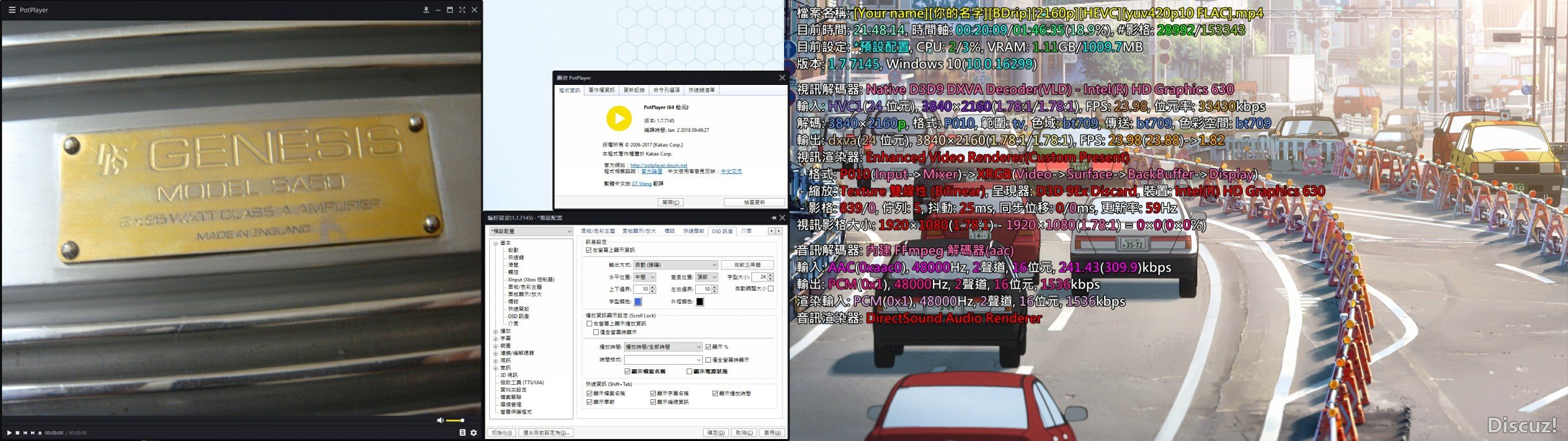Open the 快速鍵清單 tab
Image resolution: width=1568 pixels, height=441 pixels.
point(702,90)
